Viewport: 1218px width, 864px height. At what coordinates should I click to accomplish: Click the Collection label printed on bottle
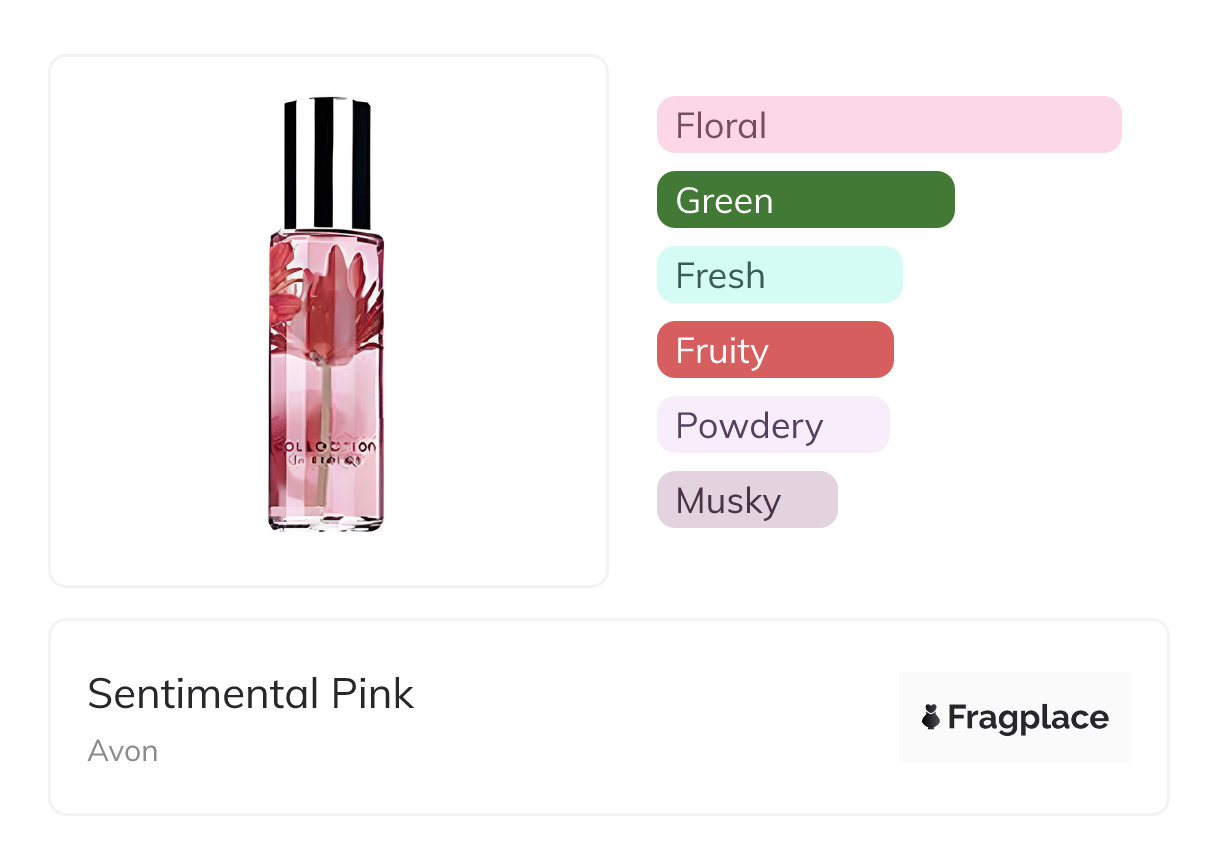tap(325, 447)
